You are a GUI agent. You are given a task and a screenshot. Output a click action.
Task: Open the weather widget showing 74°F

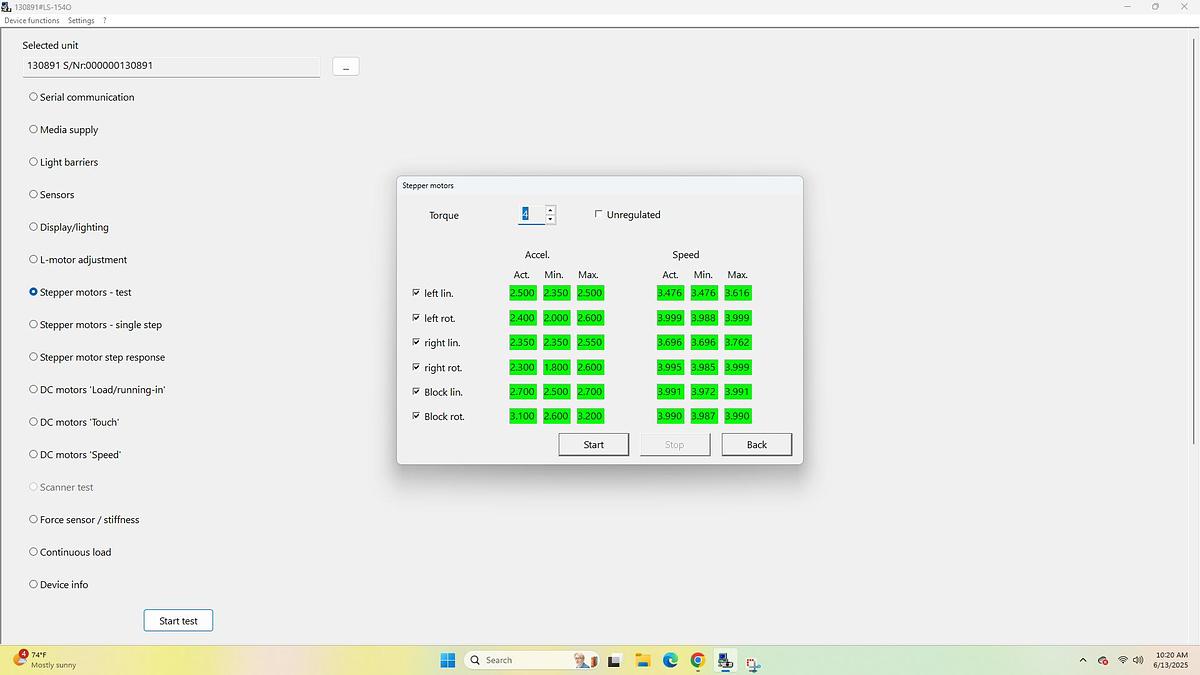(x=45, y=660)
